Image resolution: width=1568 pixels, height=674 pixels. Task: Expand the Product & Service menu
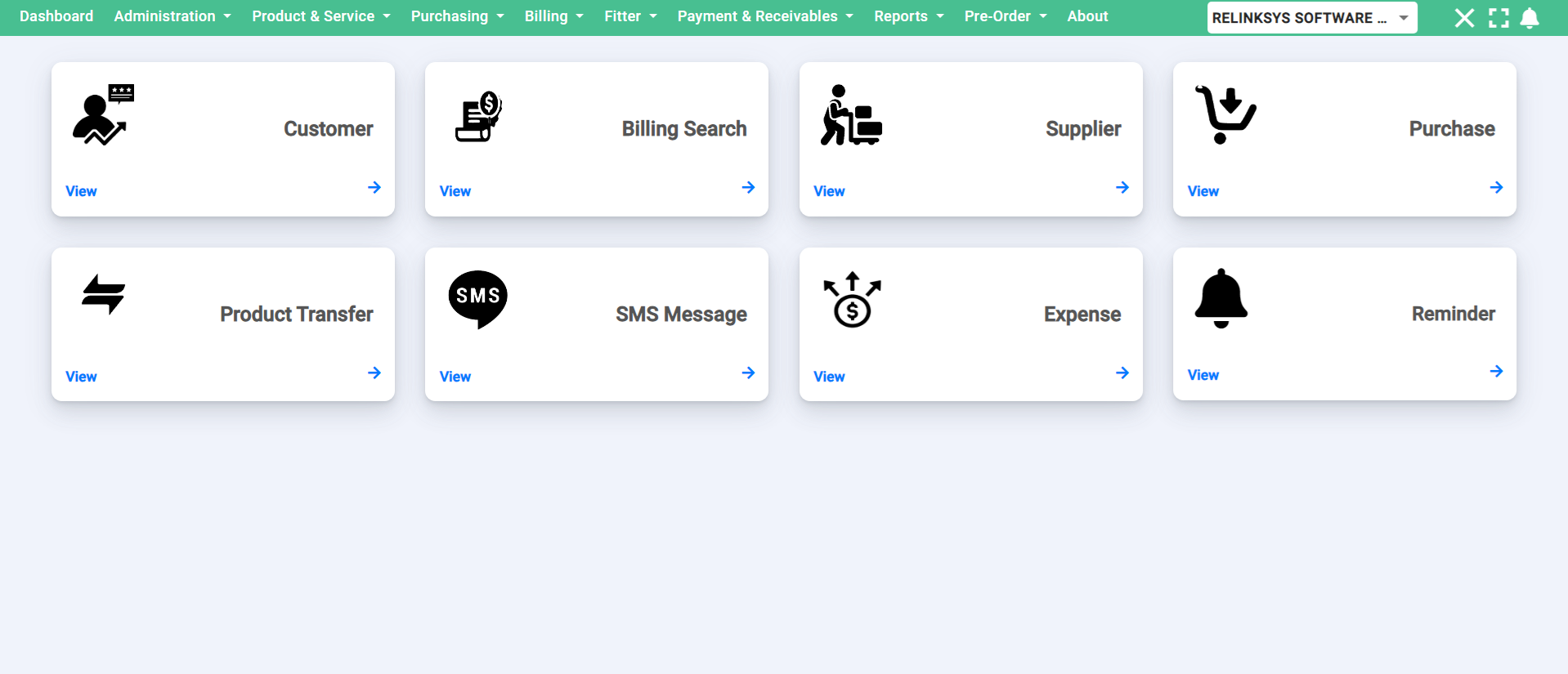coord(321,16)
